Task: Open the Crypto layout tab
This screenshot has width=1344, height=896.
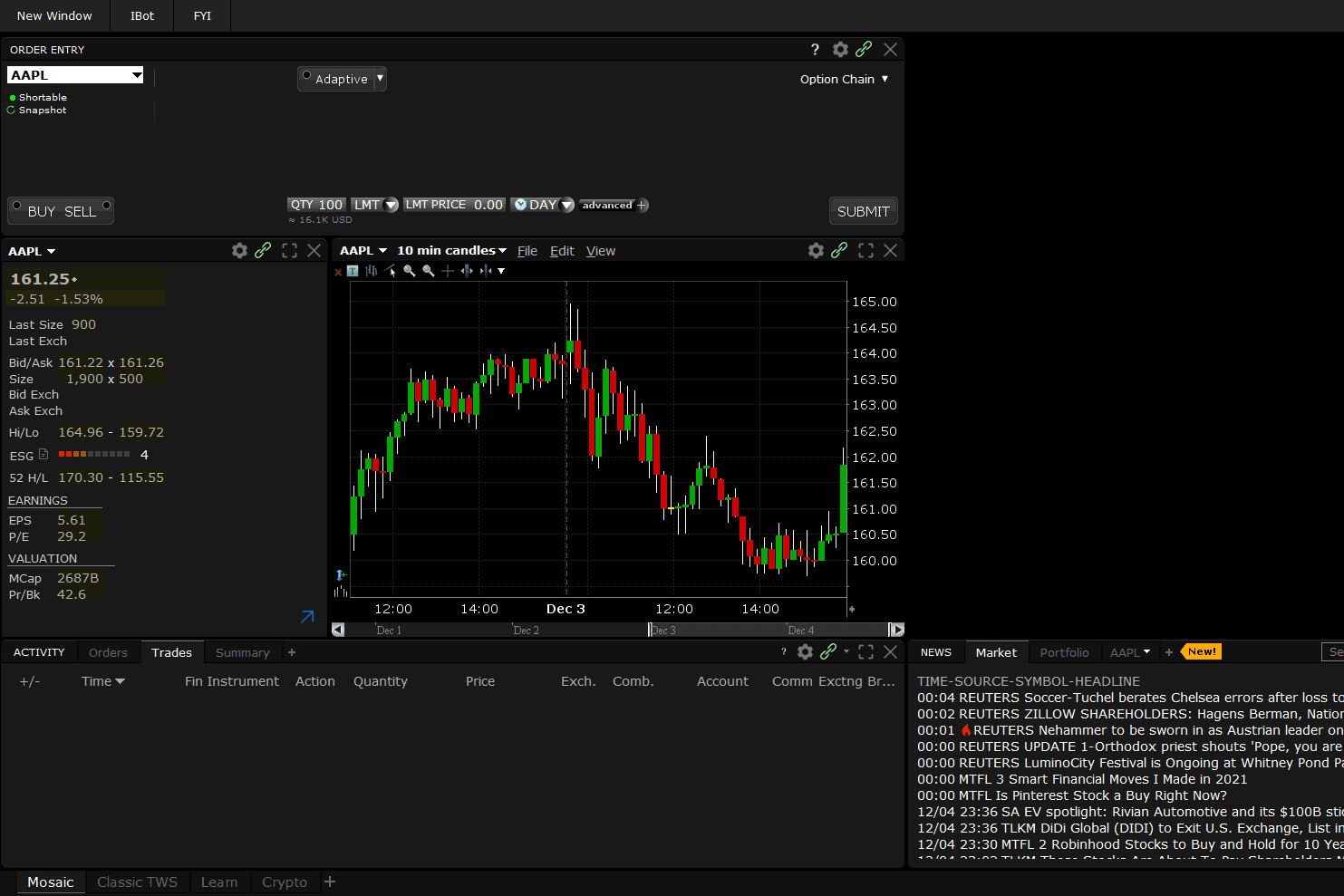Action: click(x=284, y=882)
